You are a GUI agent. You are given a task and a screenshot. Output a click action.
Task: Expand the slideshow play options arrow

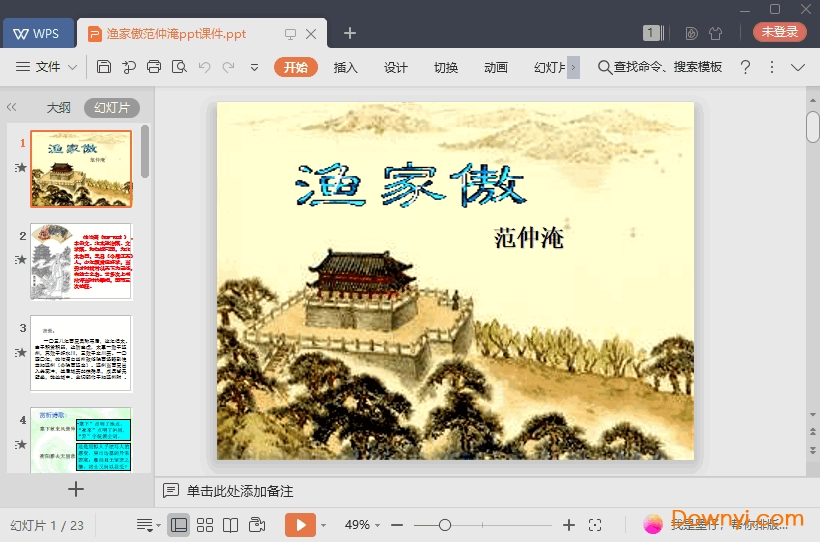point(326,525)
